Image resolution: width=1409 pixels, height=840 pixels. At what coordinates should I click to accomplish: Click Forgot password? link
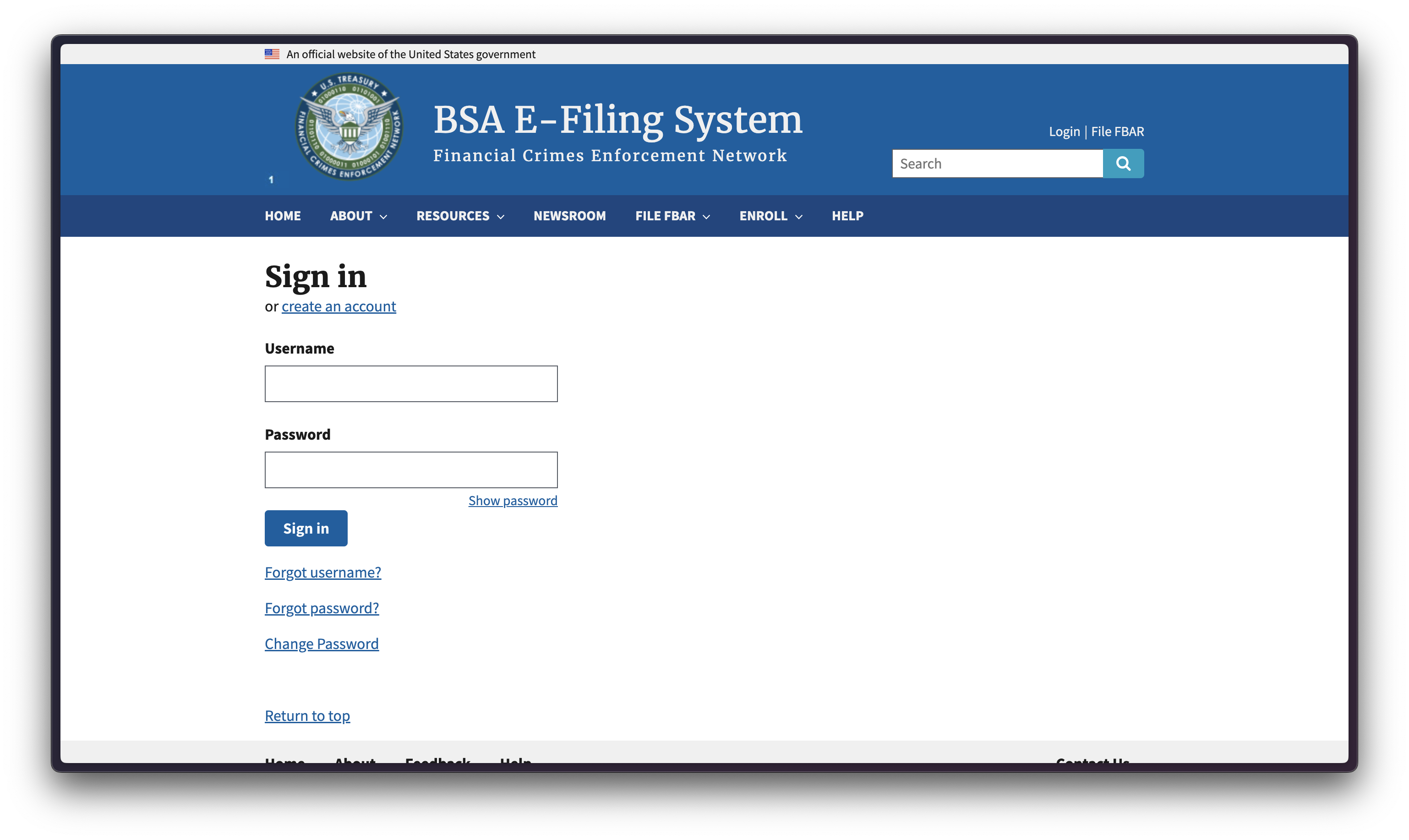click(x=322, y=608)
